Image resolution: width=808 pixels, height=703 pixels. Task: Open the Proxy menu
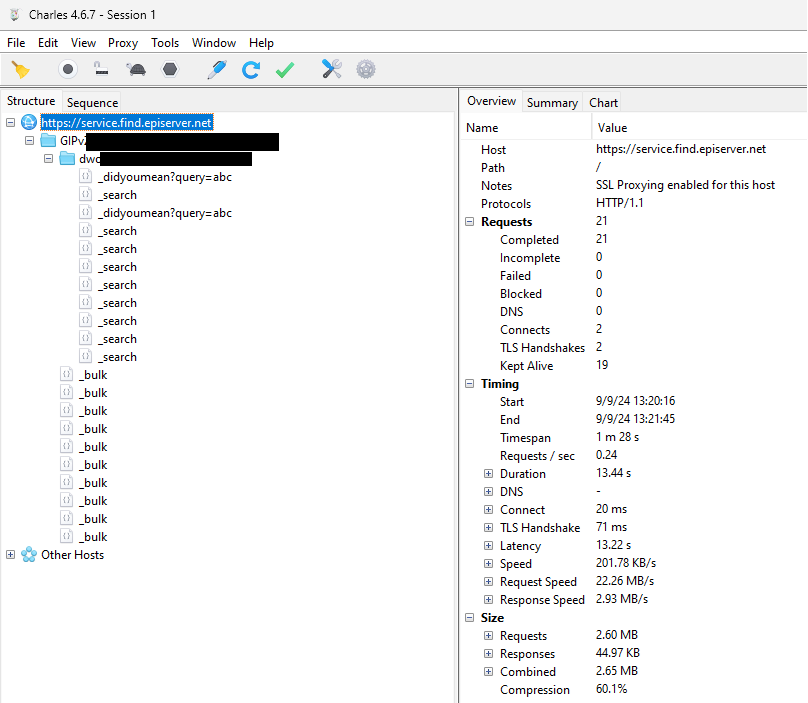pyautogui.click(x=123, y=43)
